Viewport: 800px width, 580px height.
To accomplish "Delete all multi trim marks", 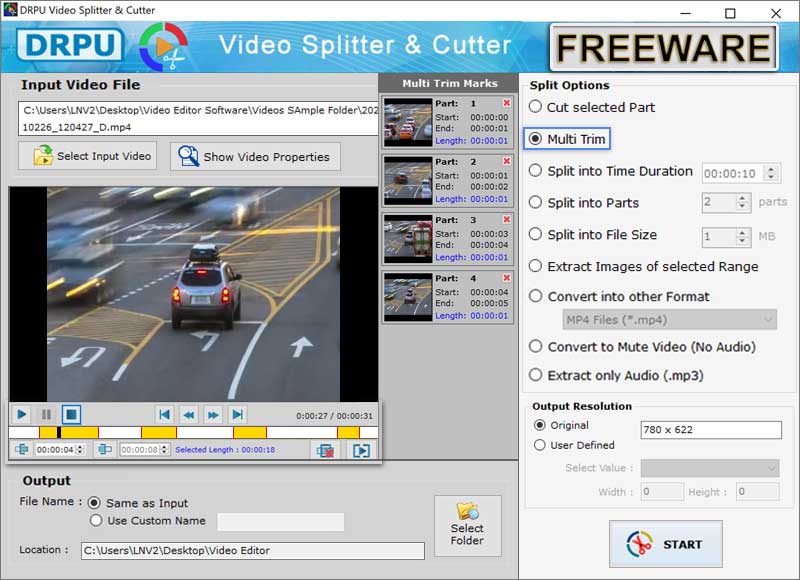I will [x=324, y=449].
